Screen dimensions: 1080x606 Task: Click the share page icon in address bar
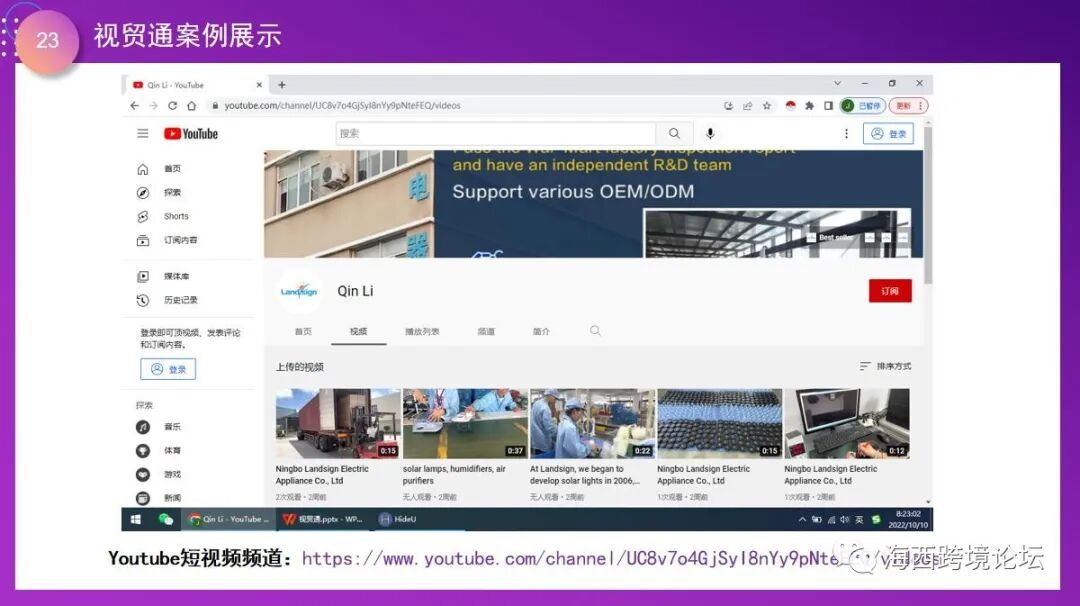point(747,105)
